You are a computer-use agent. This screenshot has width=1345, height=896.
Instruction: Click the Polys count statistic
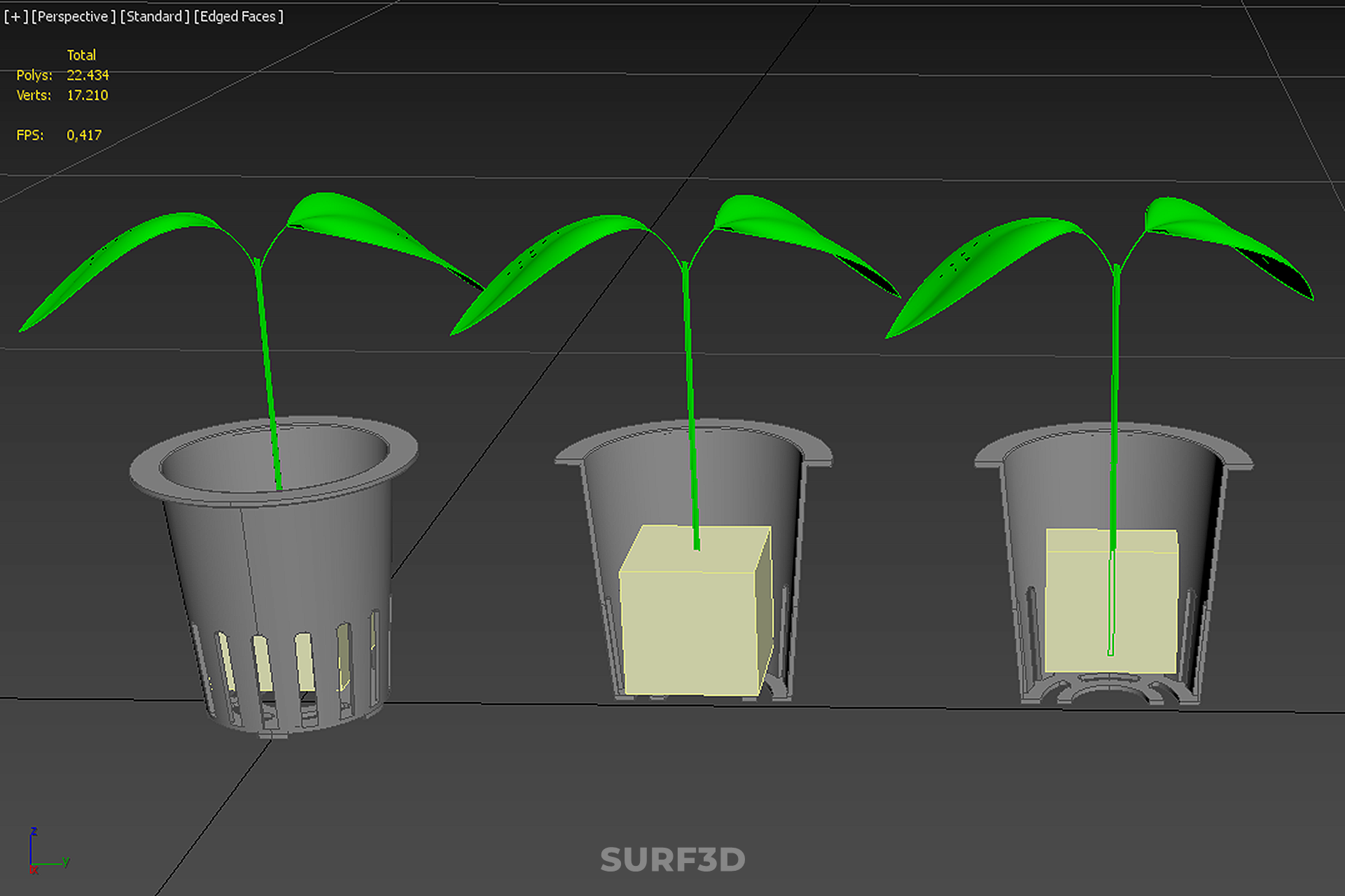88,75
